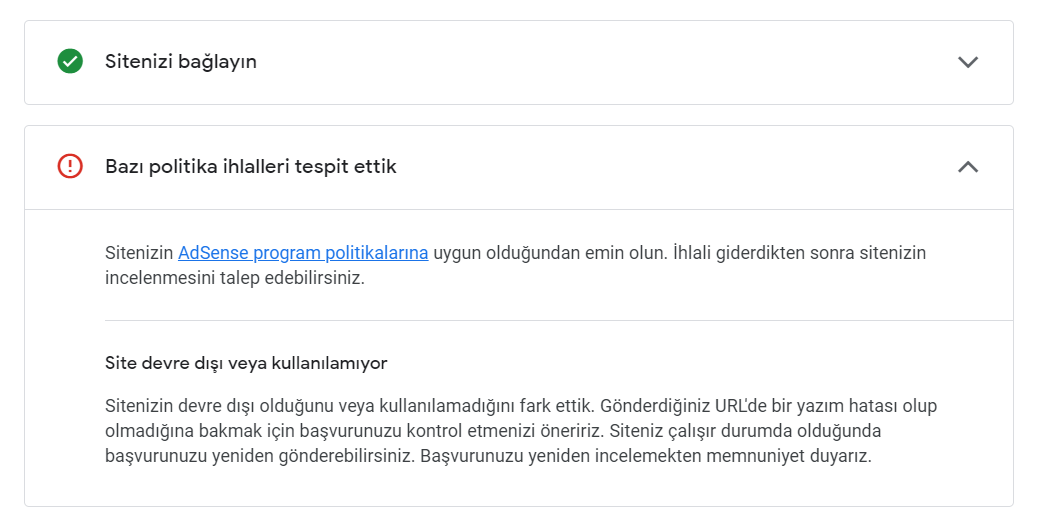Open the AdSense program politikalarına link
Viewport: 1040px width, 528px height.
[303, 253]
